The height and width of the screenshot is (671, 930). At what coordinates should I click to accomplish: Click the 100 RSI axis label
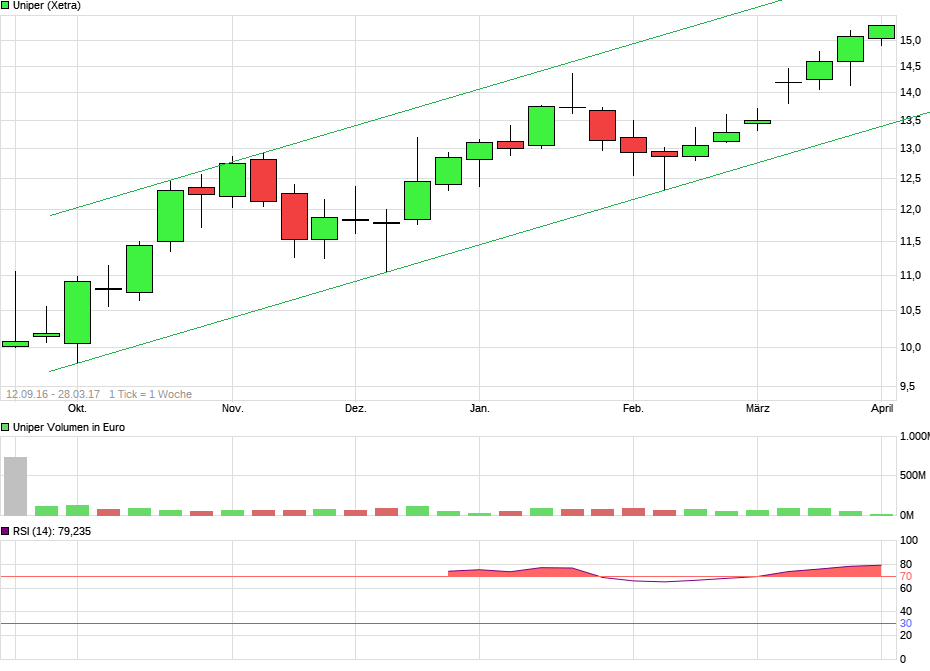click(909, 540)
